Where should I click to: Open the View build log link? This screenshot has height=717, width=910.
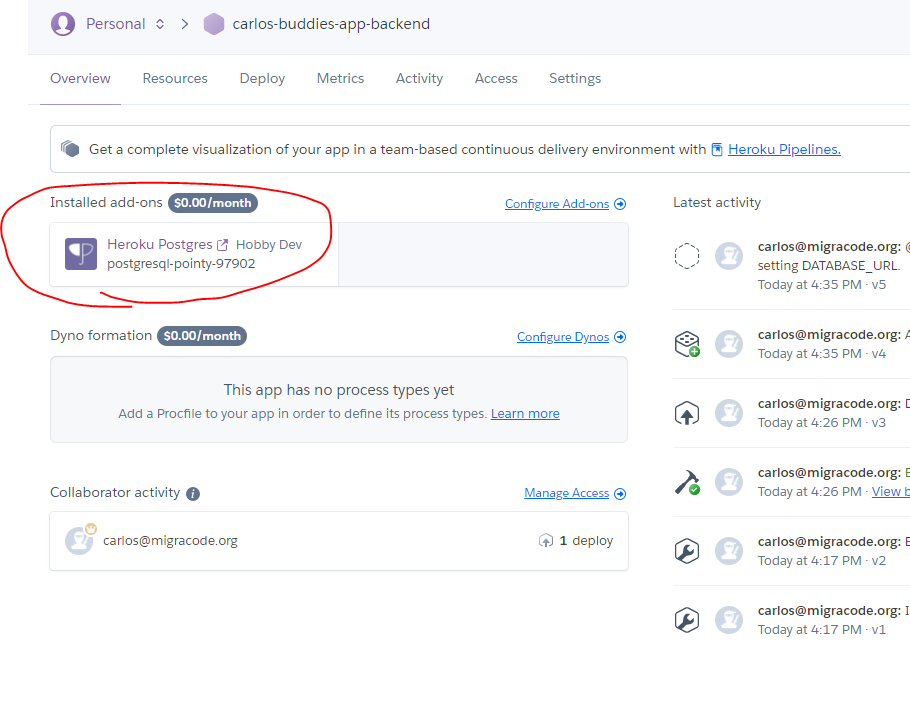point(890,491)
